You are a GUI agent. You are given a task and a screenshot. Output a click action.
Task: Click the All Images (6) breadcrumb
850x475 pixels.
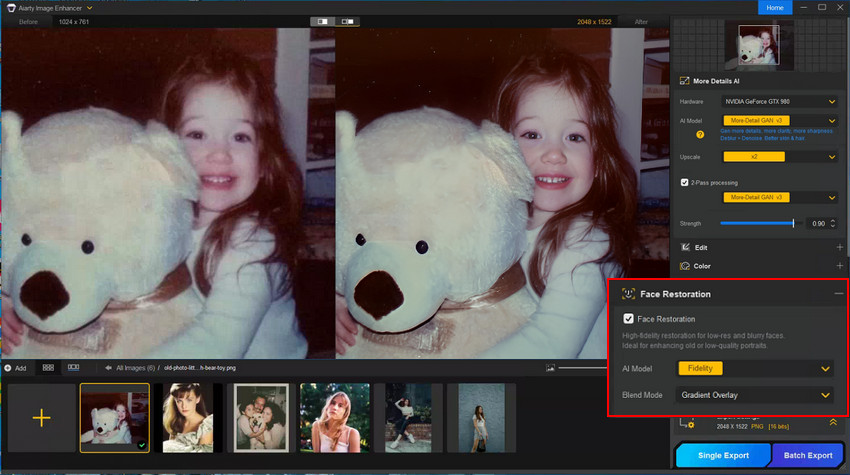(x=136, y=368)
